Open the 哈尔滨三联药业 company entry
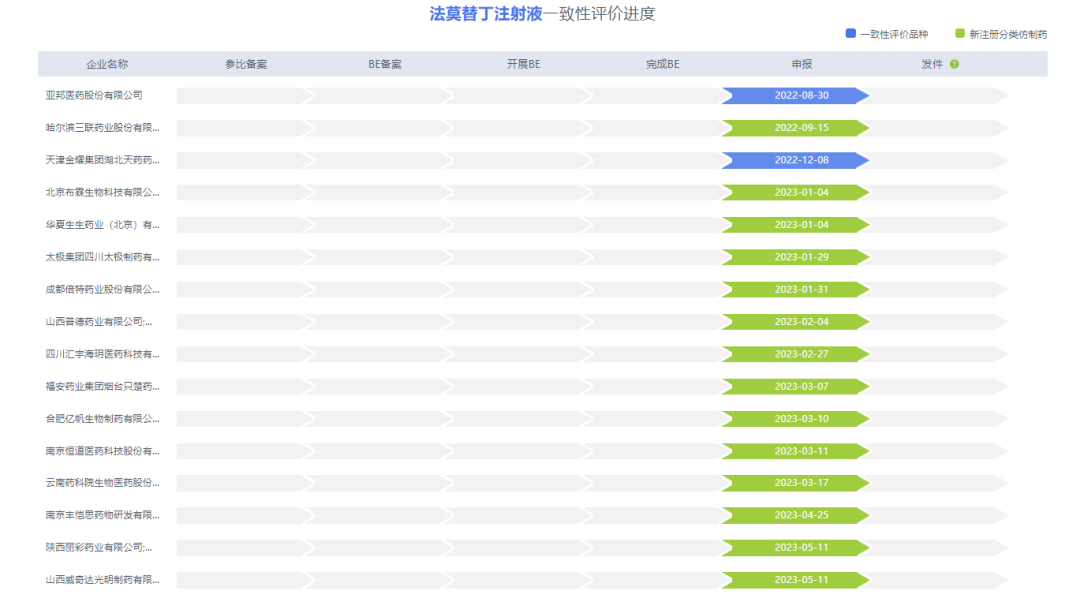The height and width of the screenshot is (602, 1080). 102,128
